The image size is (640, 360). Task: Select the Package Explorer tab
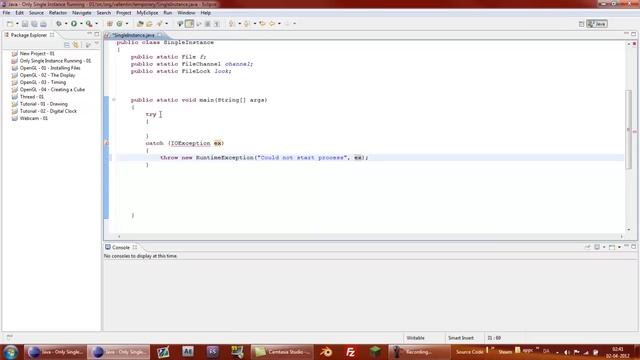click(29, 35)
